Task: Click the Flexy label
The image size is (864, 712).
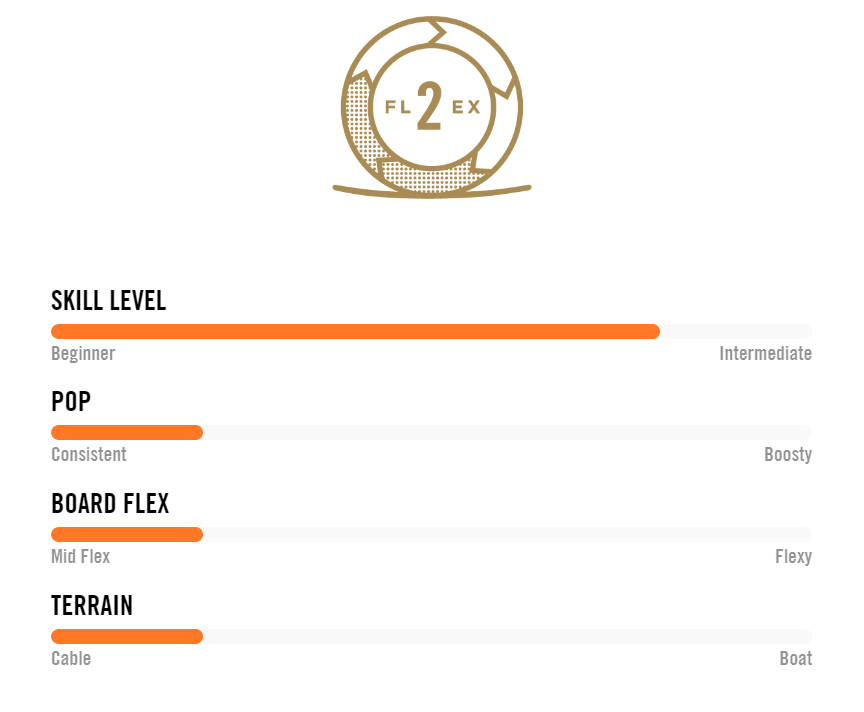Action: coord(793,557)
